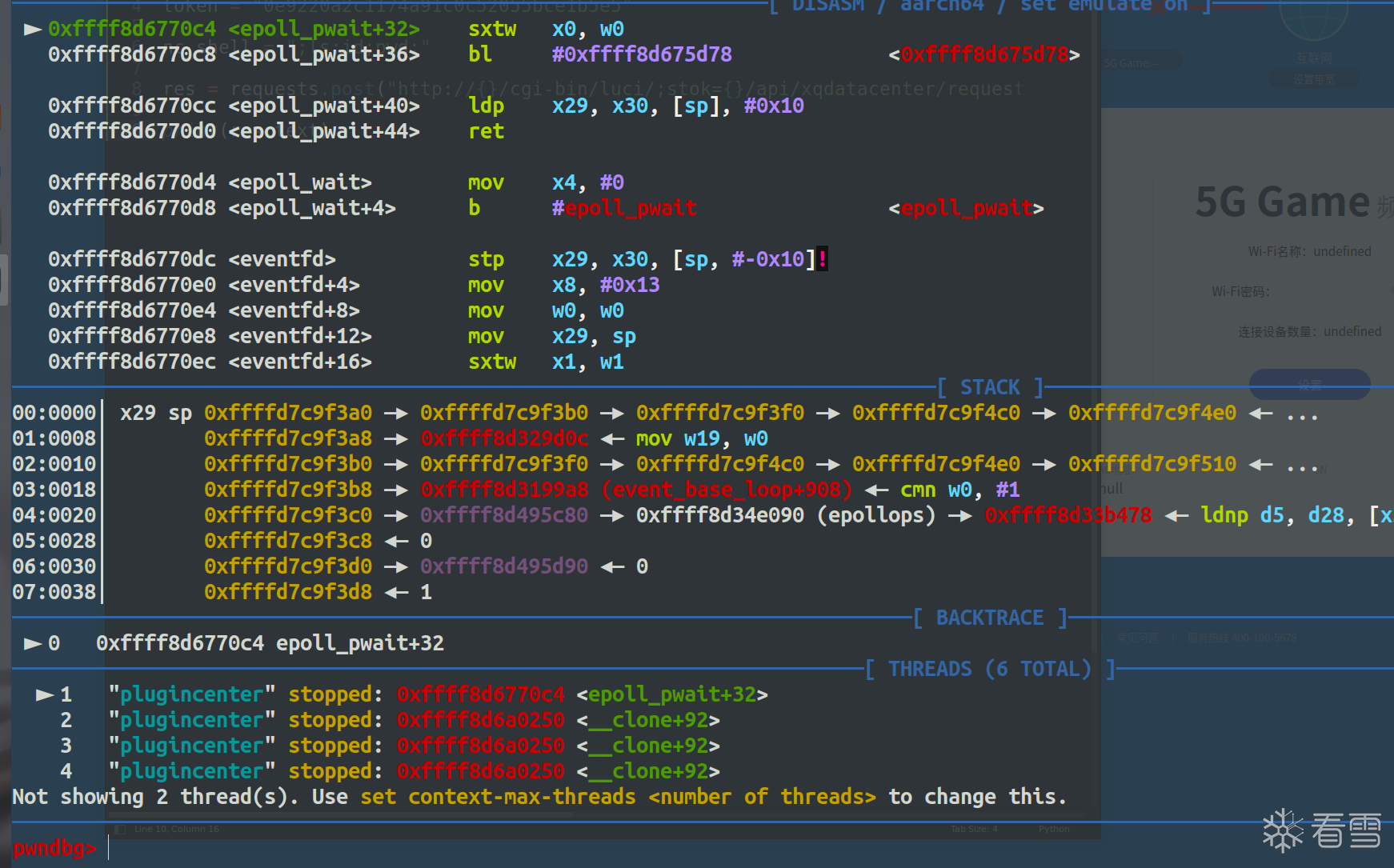Select the faded '5G Game:--' tab
This screenshot has height=868, width=1394.
[1131, 63]
